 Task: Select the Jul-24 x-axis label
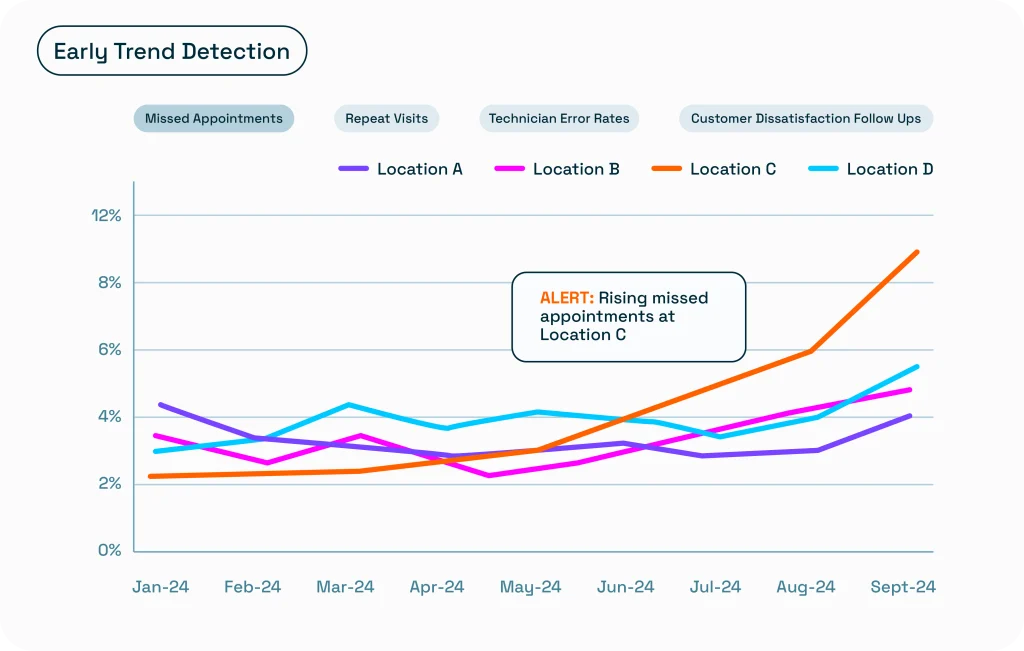point(714,587)
